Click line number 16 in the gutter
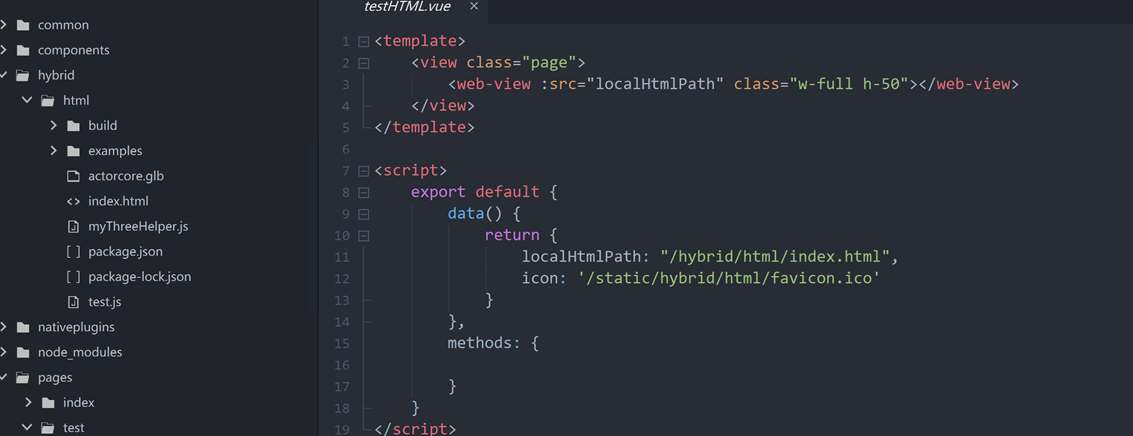 point(342,365)
